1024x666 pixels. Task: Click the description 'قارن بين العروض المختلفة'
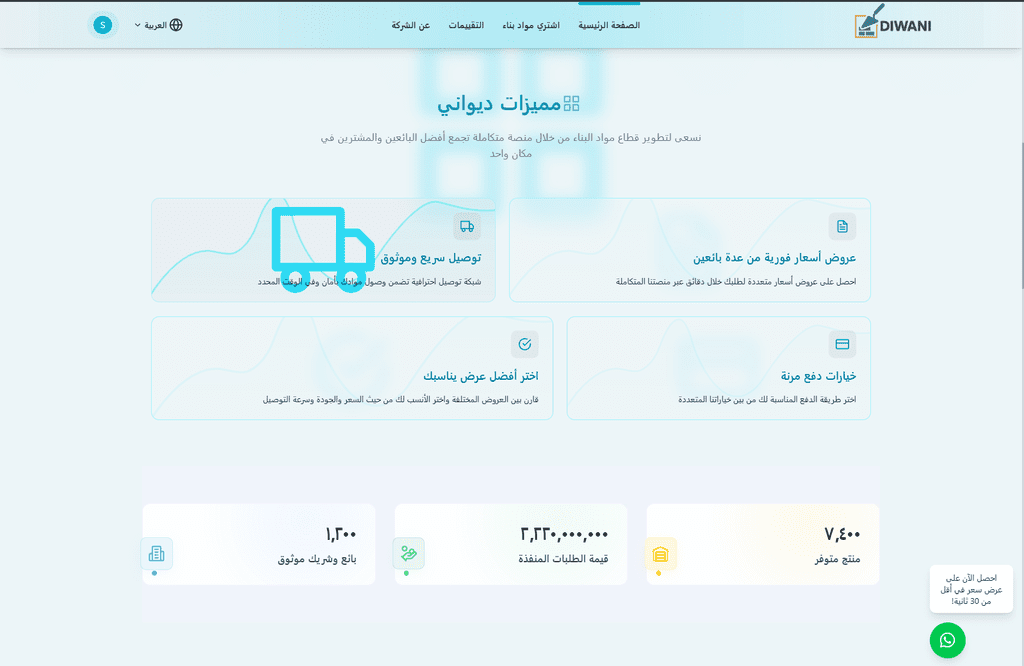pos(400,400)
